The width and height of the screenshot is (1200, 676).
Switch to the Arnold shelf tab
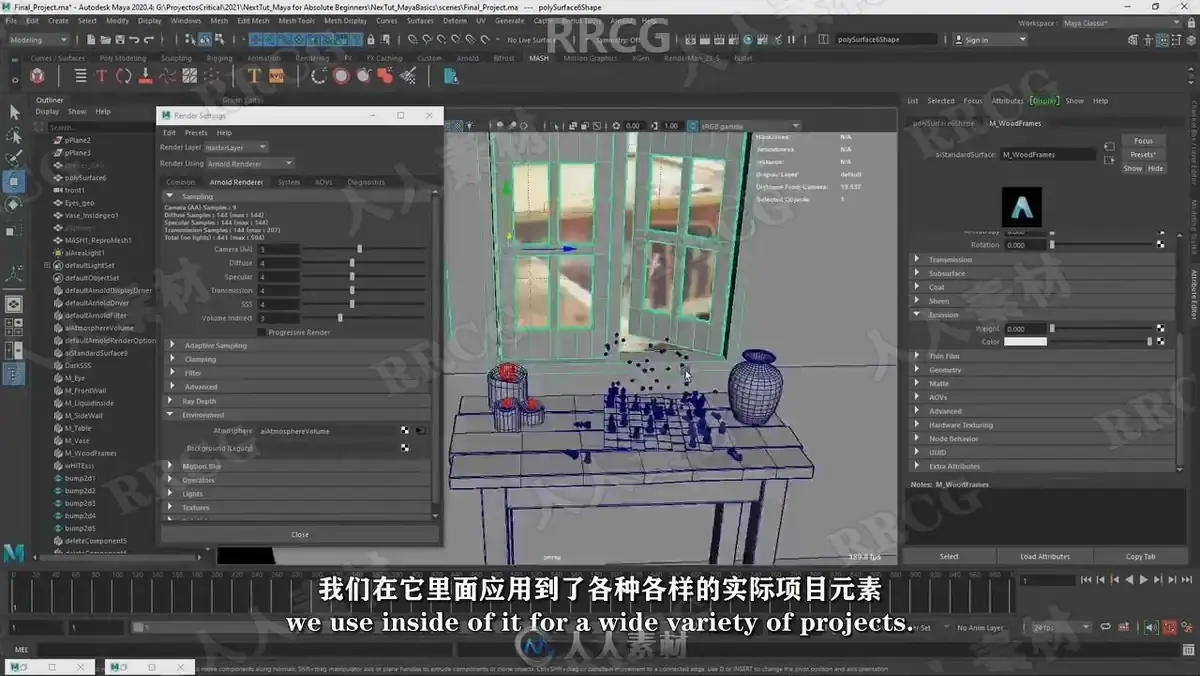click(467, 58)
